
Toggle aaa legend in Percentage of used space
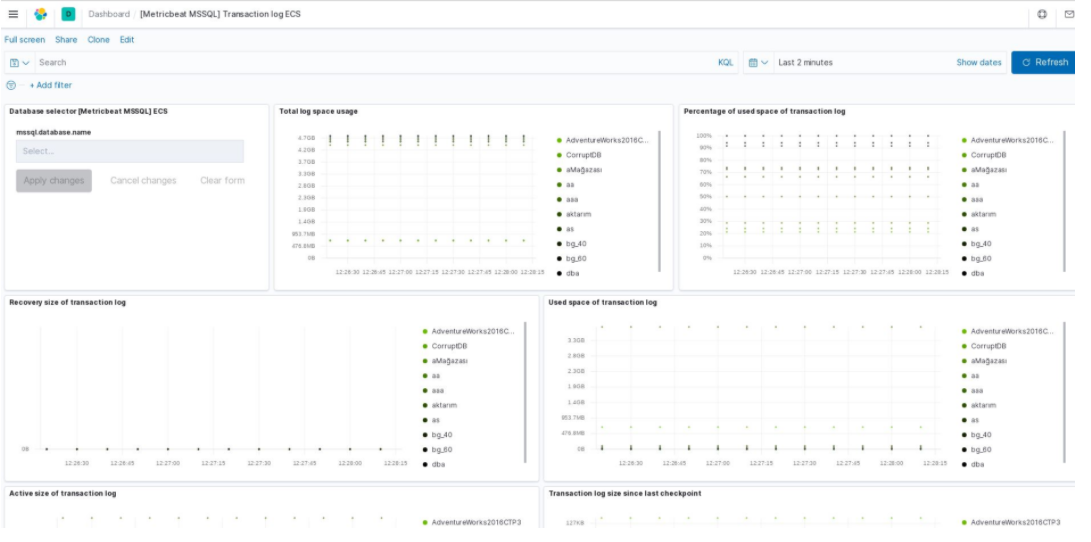[973, 200]
